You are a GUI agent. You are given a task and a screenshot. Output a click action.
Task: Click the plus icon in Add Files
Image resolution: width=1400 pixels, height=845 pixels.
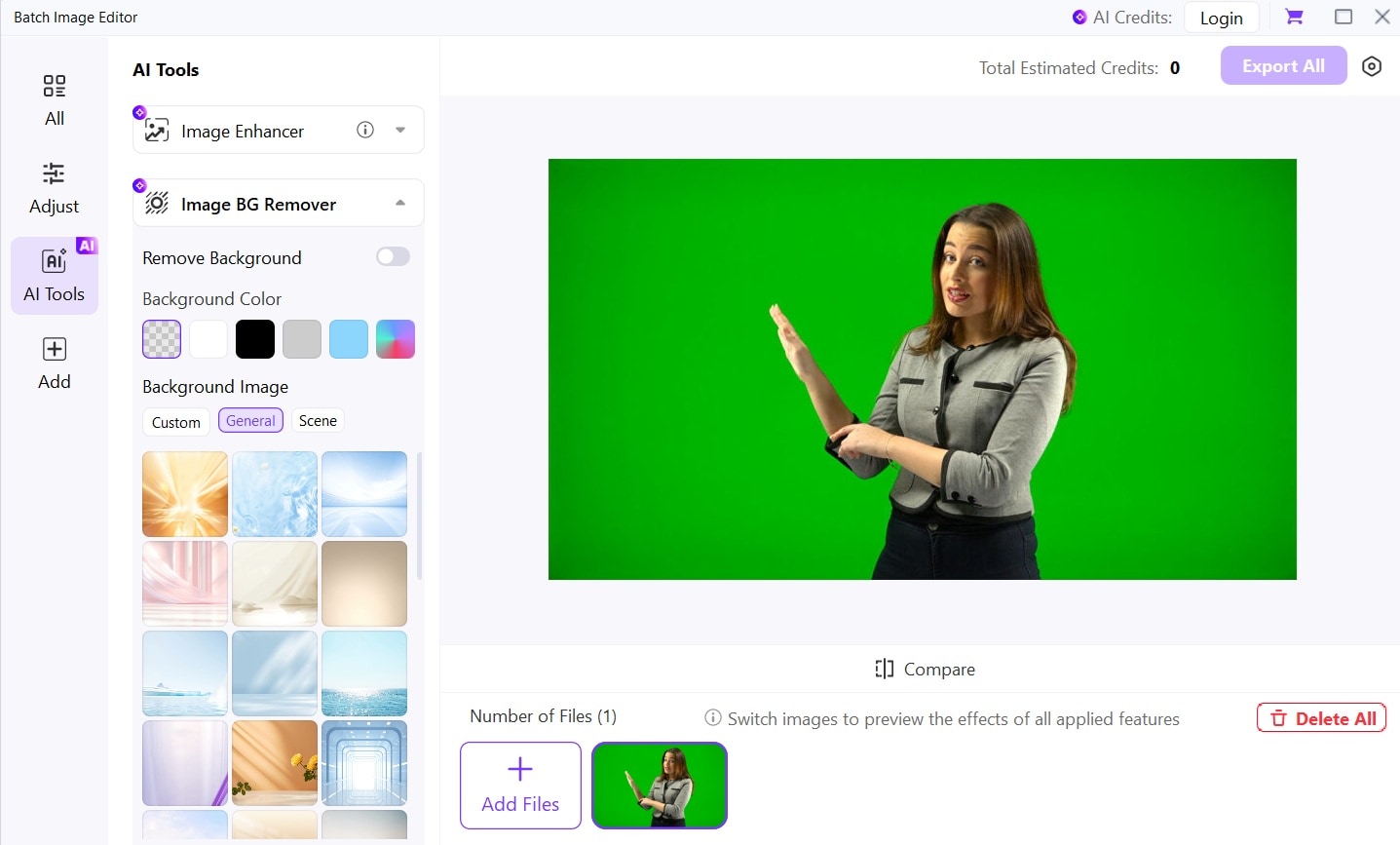click(520, 769)
